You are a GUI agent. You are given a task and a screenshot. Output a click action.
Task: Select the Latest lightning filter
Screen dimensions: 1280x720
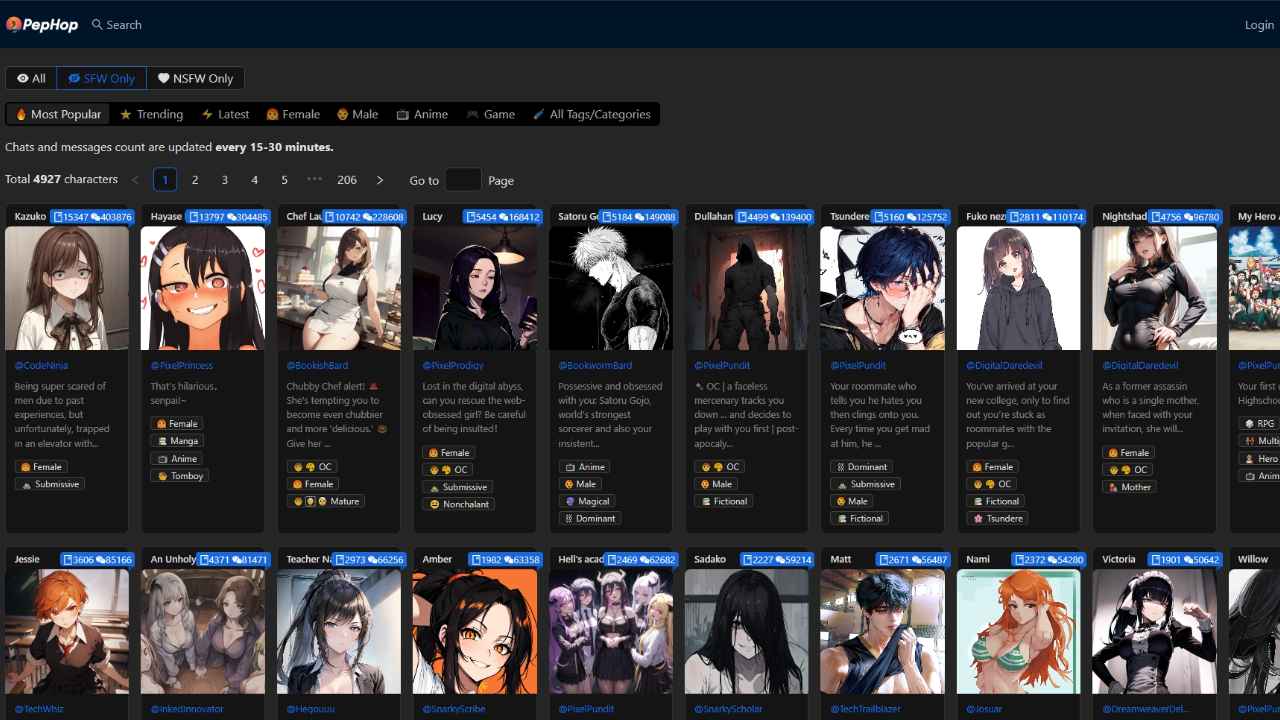click(225, 114)
